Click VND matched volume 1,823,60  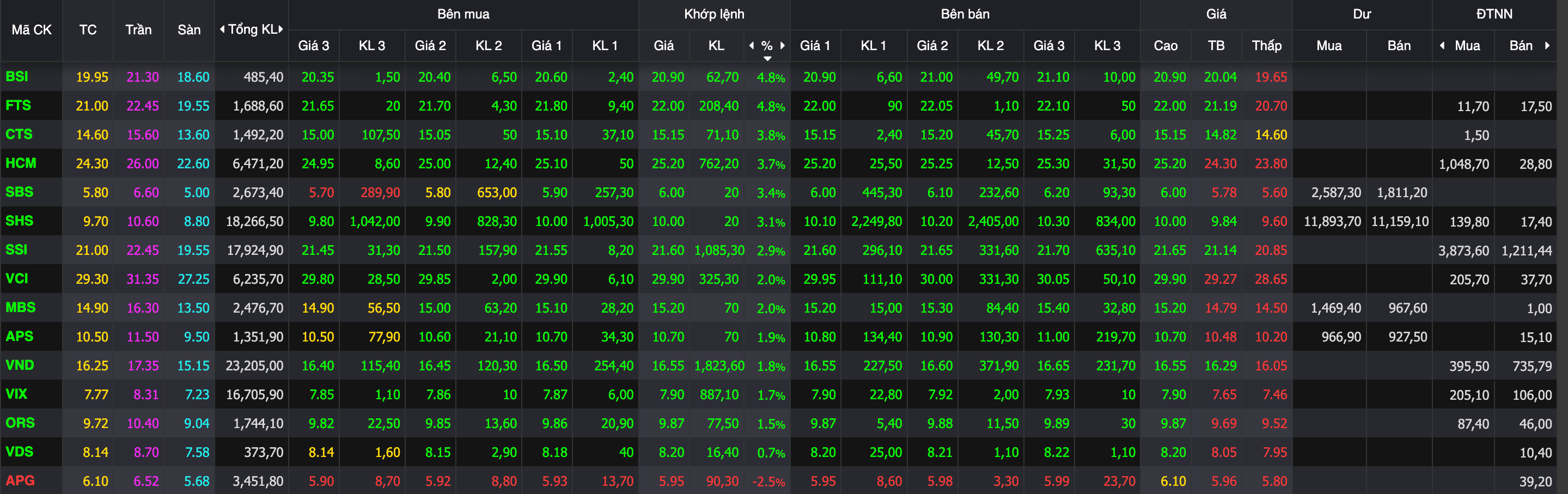(x=719, y=365)
